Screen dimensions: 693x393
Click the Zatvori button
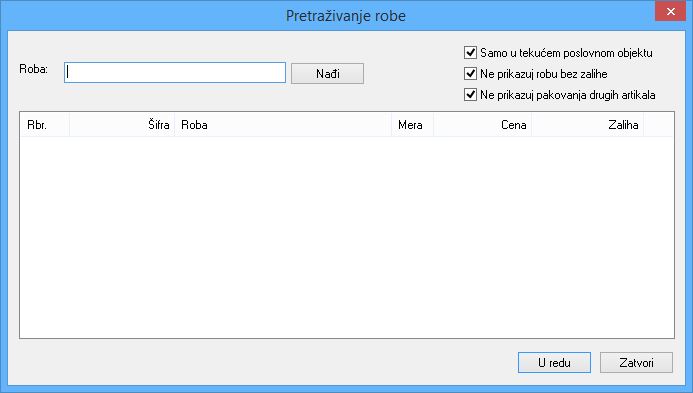pyautogui.click(x=636, y=362)
